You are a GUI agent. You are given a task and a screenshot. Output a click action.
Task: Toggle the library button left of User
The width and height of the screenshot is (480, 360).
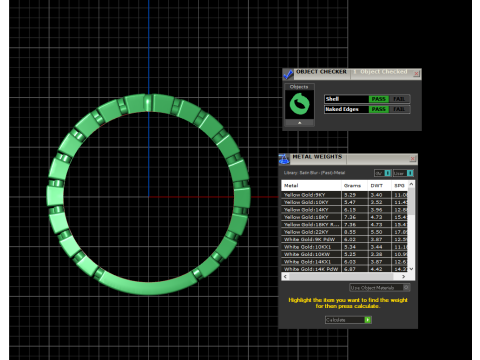pos(382,173)
